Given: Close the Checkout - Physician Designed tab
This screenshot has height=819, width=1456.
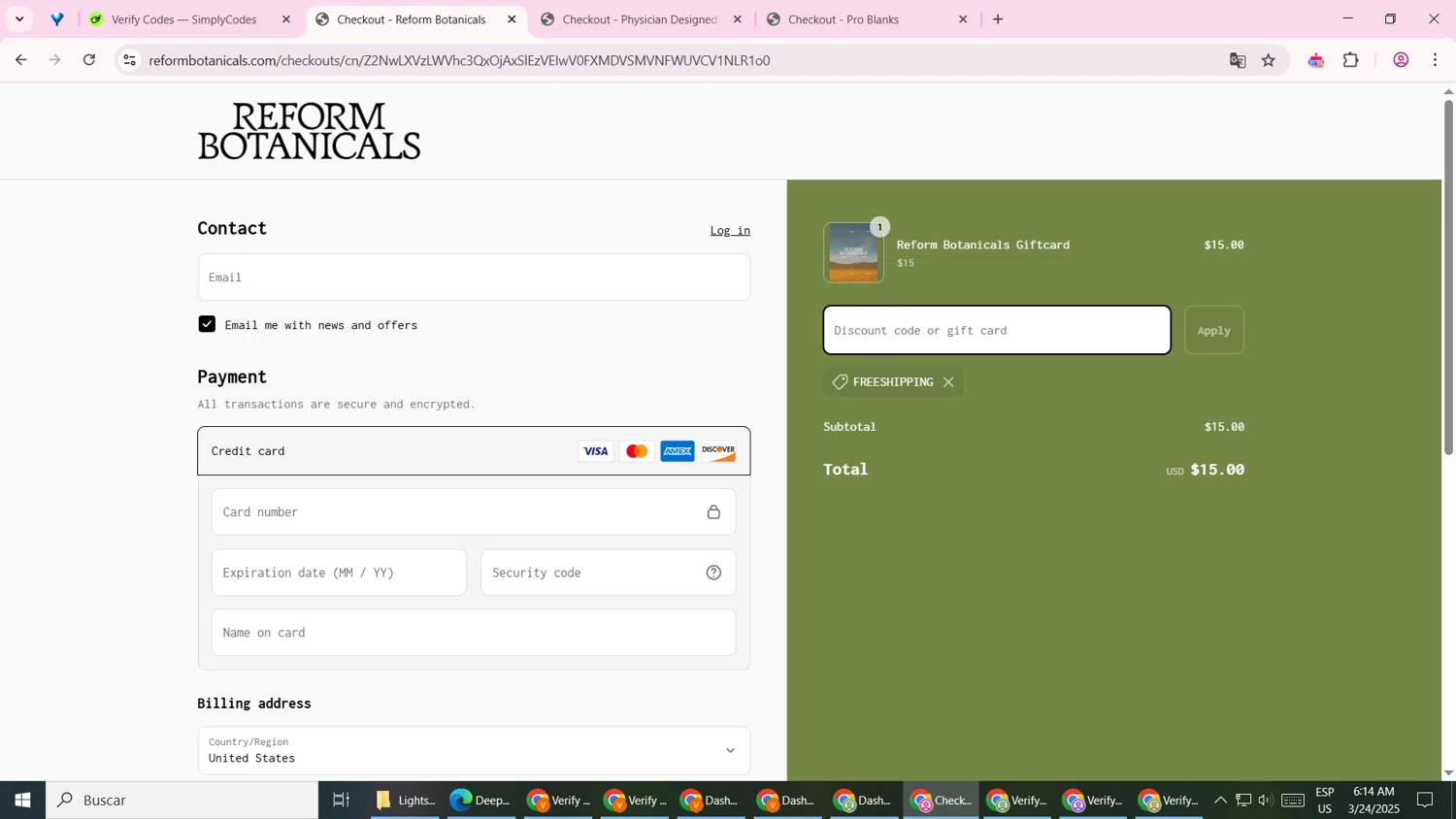Looking at the screenshot, I should (738, 19).
